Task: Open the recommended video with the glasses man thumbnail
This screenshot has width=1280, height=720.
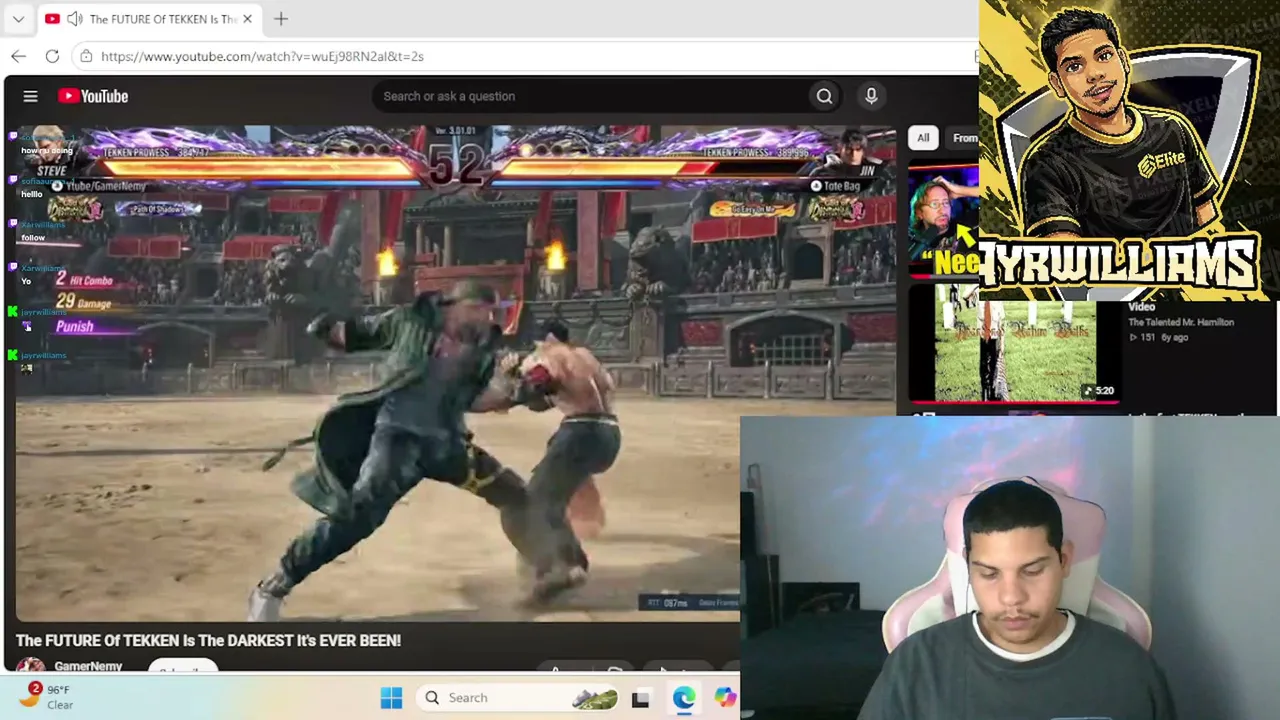Action: [x=943, y=220]
